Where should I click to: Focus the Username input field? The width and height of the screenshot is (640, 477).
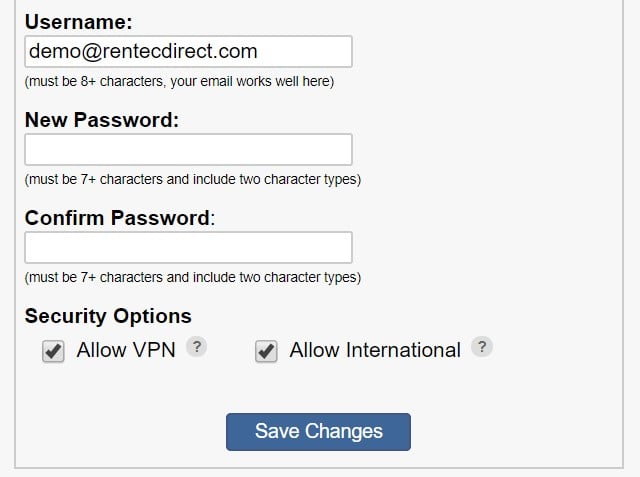tap(188, 51)
